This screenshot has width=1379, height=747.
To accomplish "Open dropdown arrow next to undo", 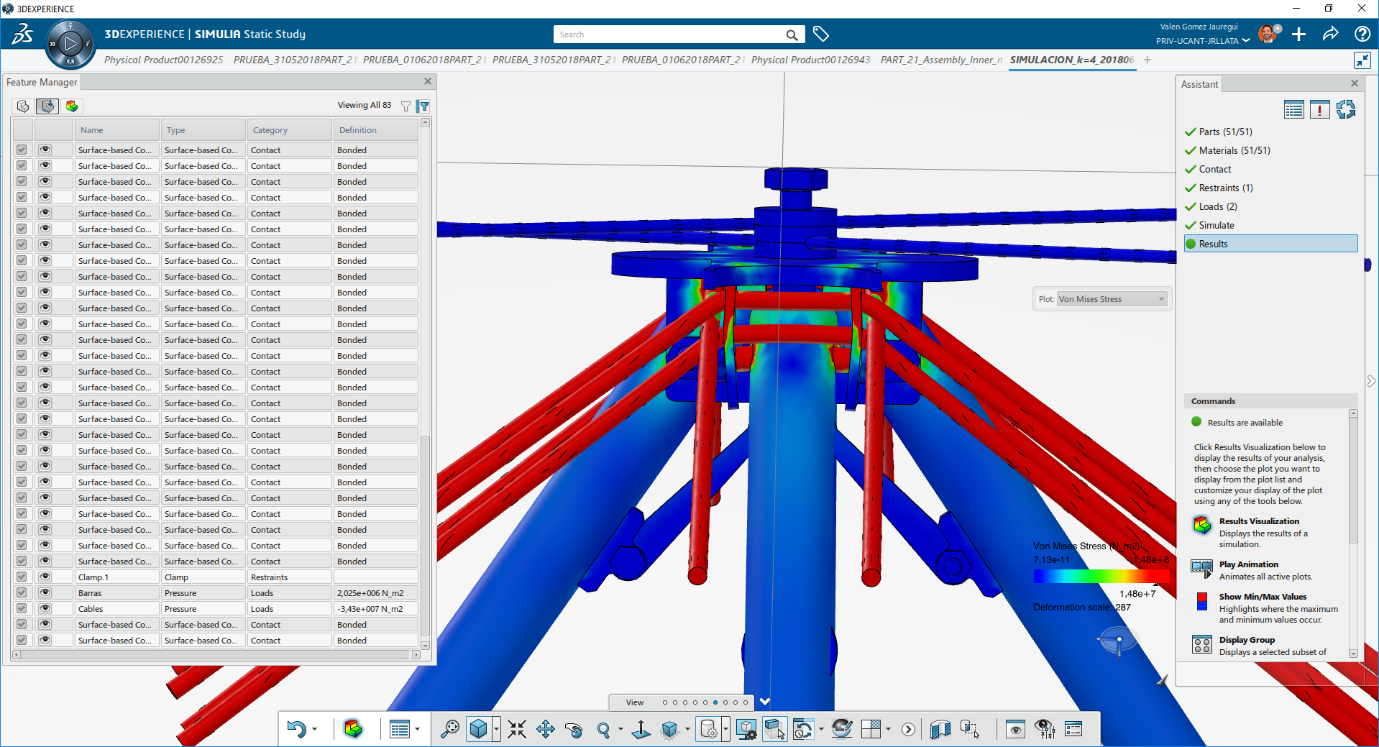I will pos(316,729).
